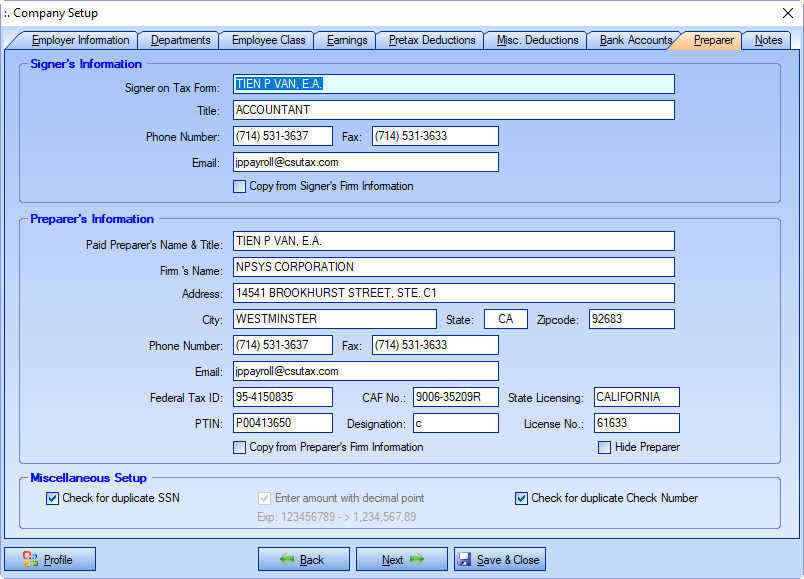Image resolution: width=804 pixels, height=579 pixels.
Task: Toggle Check for duplicate Check Number
Action: click(521, 498)
